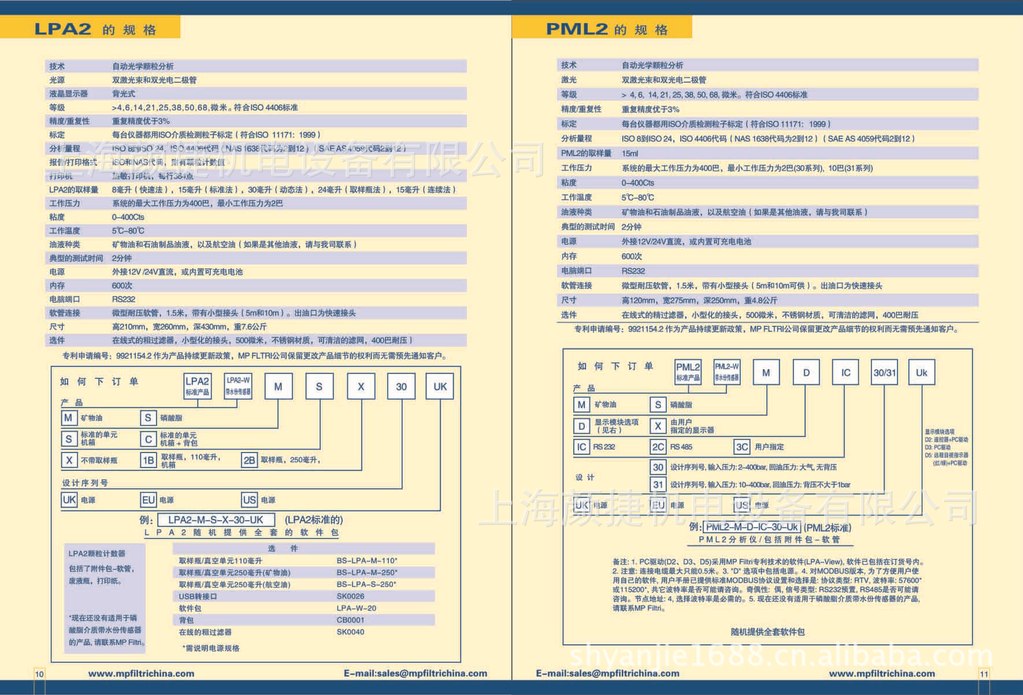This screenshot has width=1023, height=695.
Task: Click the X code box in the LPA2 order row
Action: (360, 386)
